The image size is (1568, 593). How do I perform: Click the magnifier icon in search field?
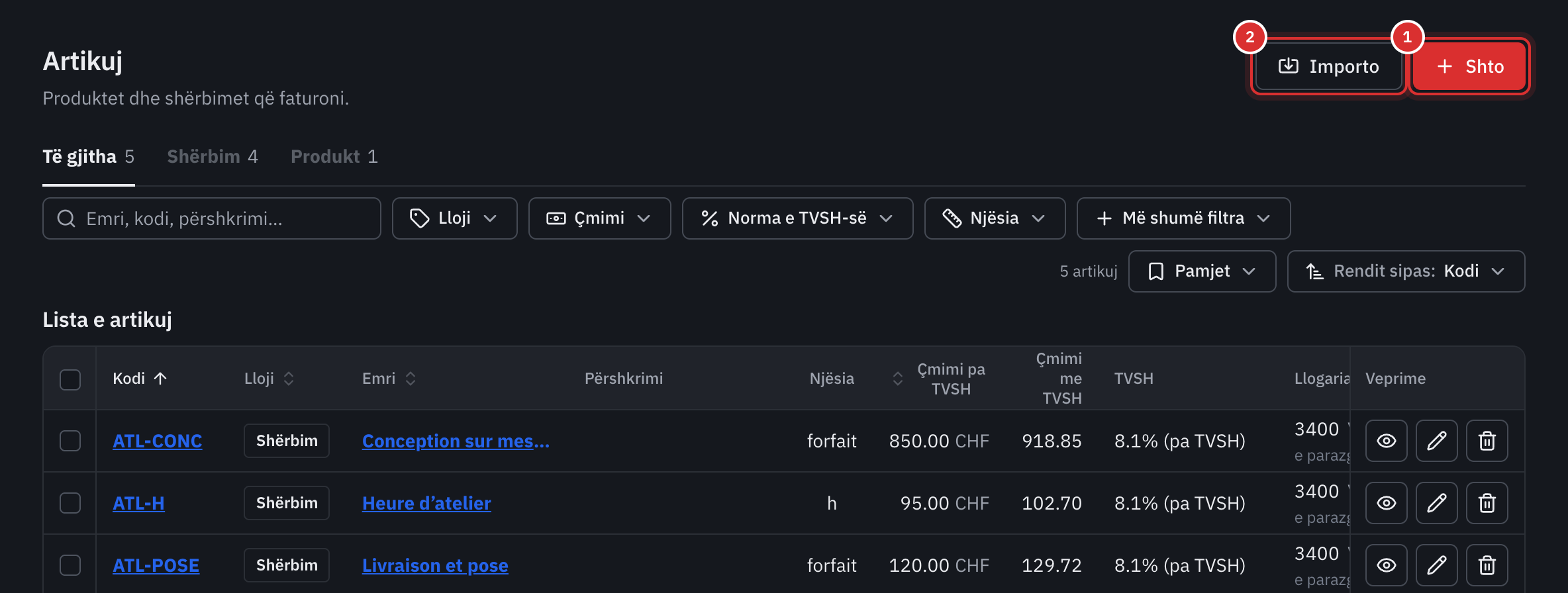click(66, 218)
